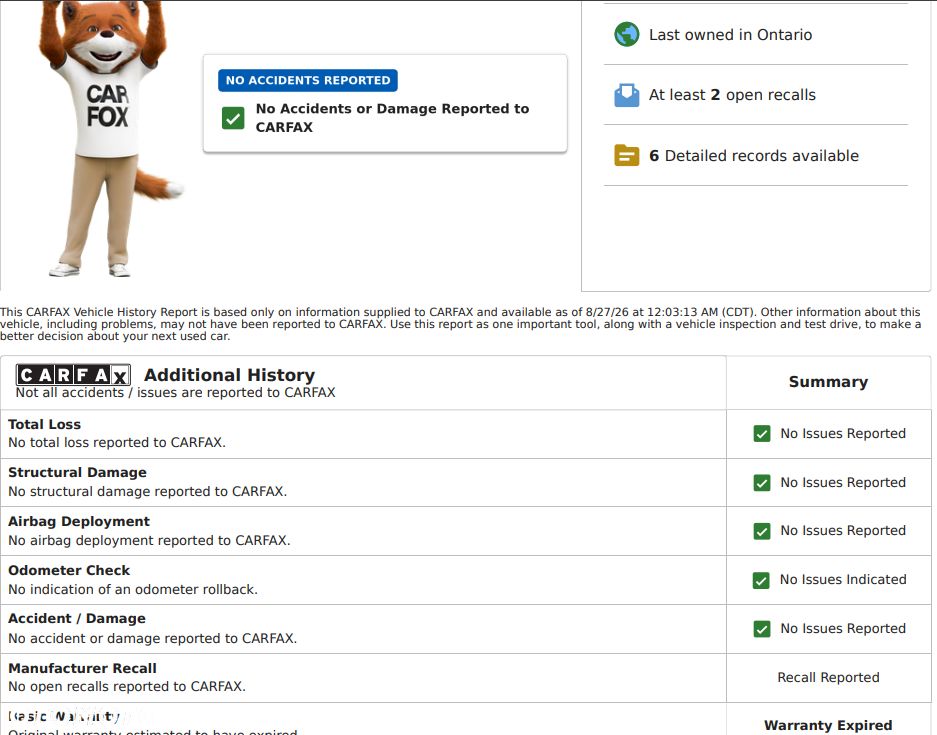Click the CARFAX logo in Additional History
This screenshot has width=937, height=735.
[x=73, y=375]
